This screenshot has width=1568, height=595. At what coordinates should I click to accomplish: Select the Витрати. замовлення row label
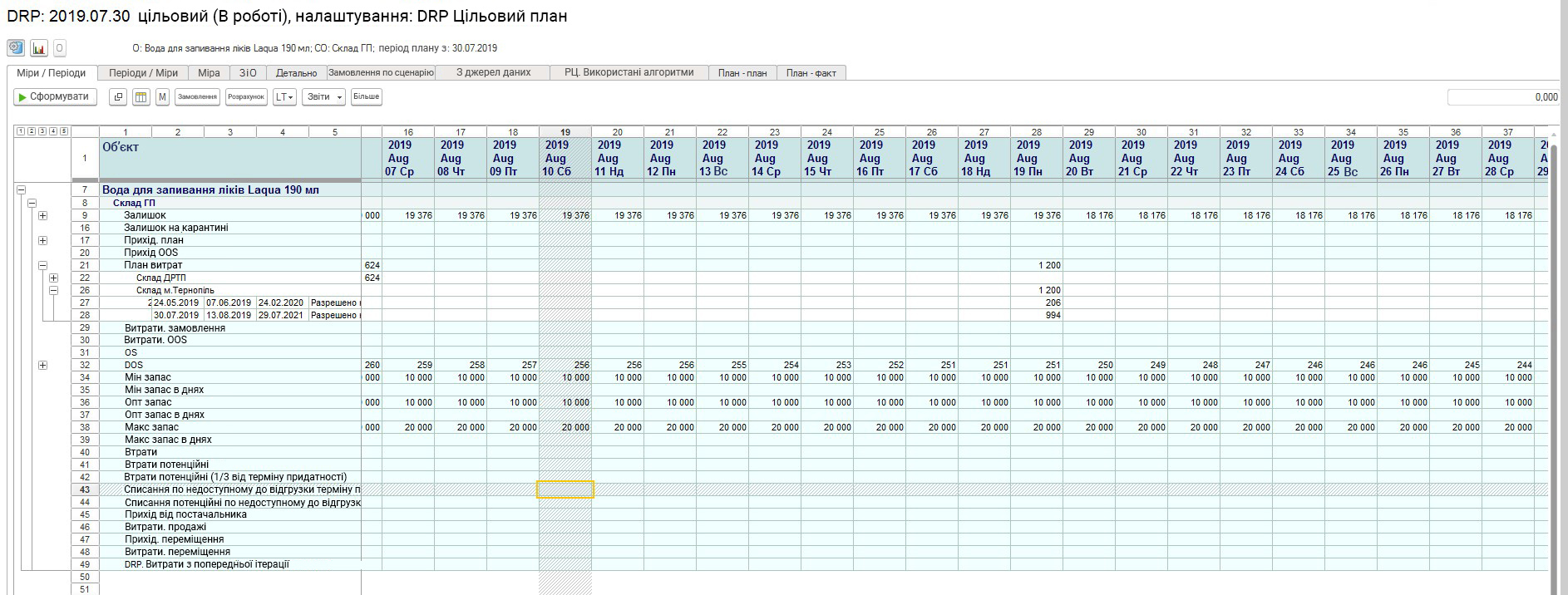[x=175, y=327]
